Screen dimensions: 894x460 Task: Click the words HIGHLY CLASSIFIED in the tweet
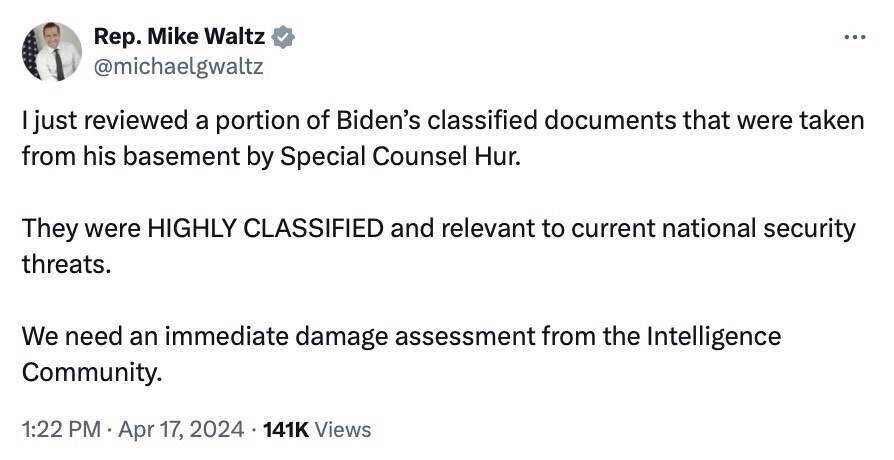point(265,228)
